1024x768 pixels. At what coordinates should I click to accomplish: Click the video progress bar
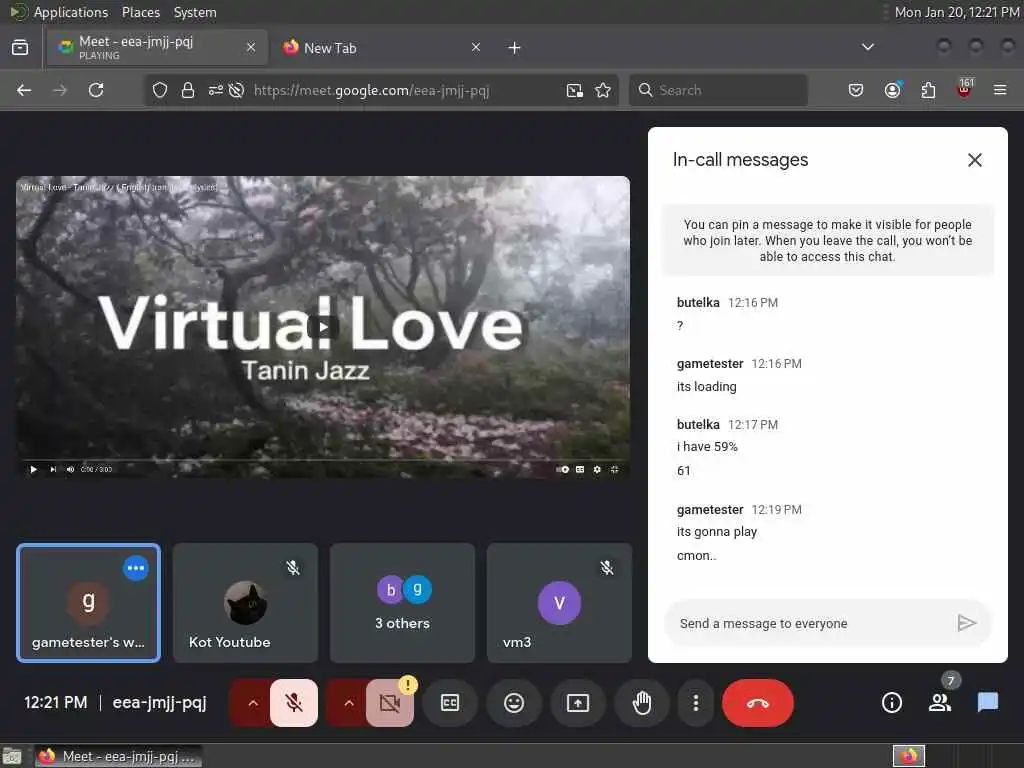pyautogui.click(x=323, y=460)
